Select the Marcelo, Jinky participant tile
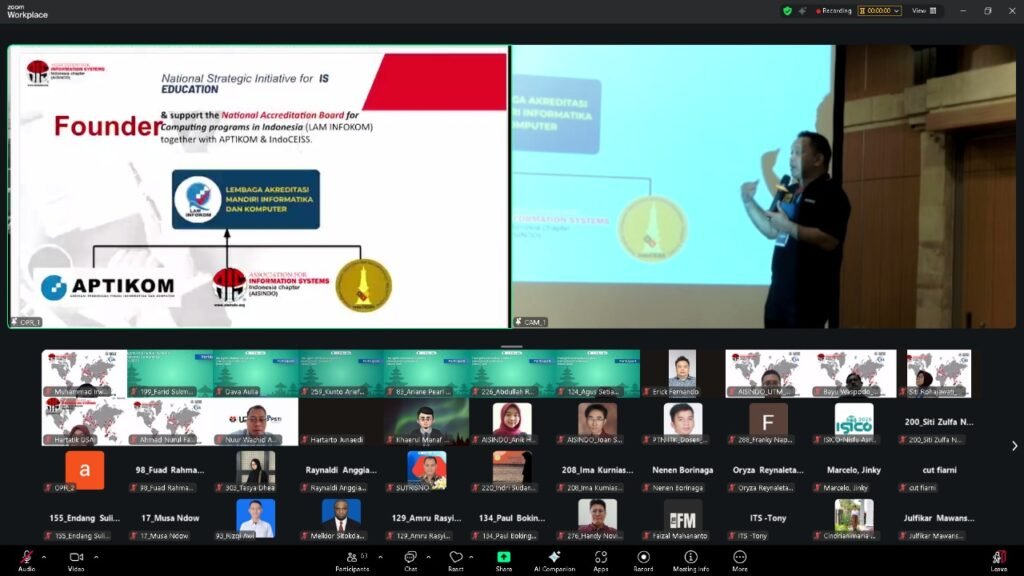The height and width of the screenshot is (576, 1024). coord(854,470)
